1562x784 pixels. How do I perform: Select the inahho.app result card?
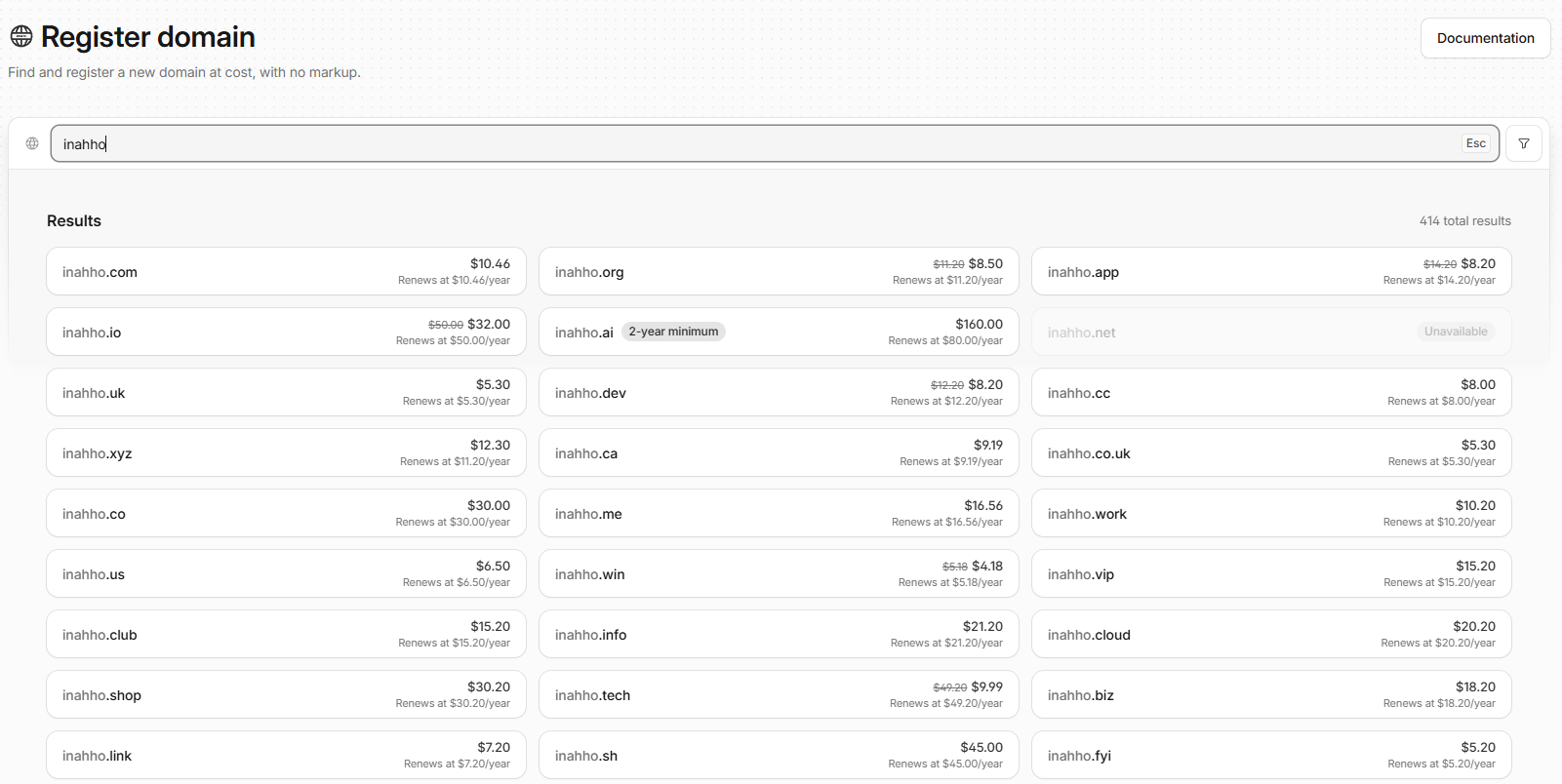pyautogui.click(x=1271, y=271)
